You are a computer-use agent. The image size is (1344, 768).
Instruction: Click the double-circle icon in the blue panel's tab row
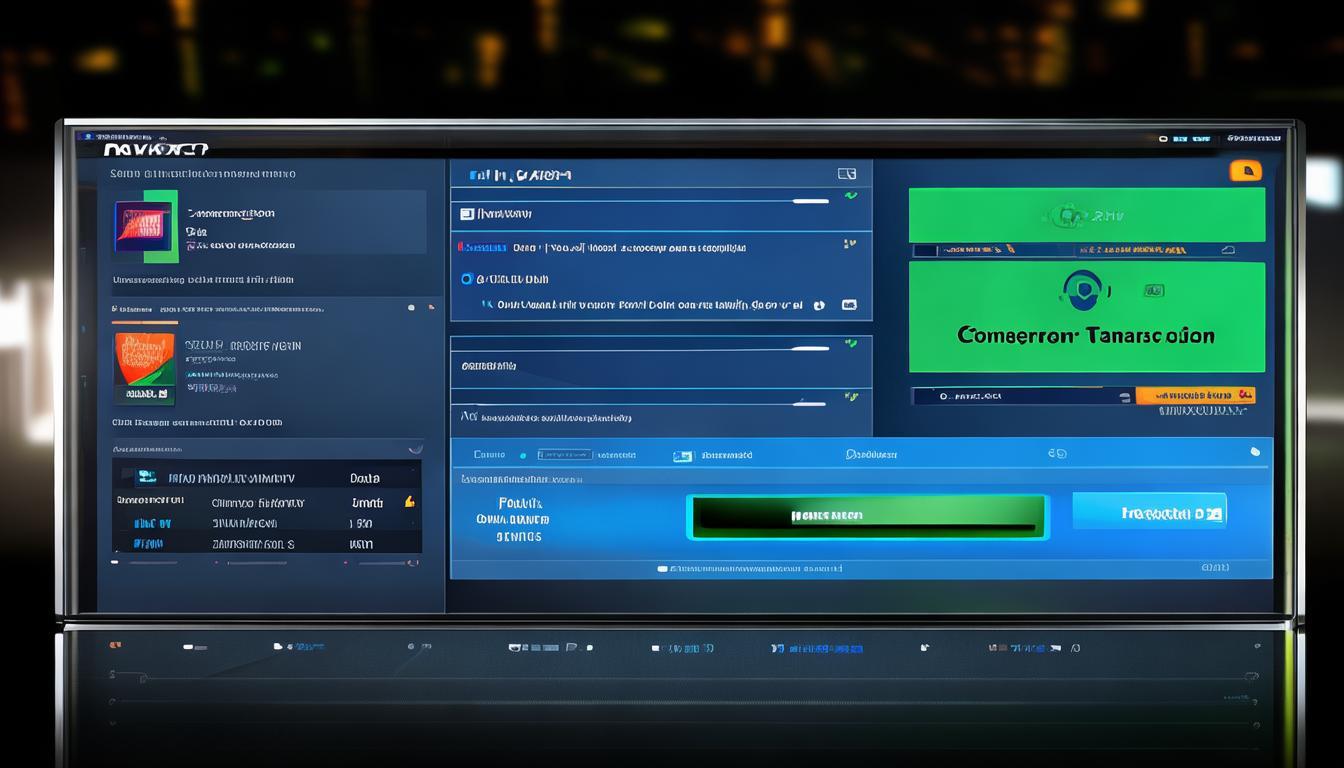coord(1057,454)
